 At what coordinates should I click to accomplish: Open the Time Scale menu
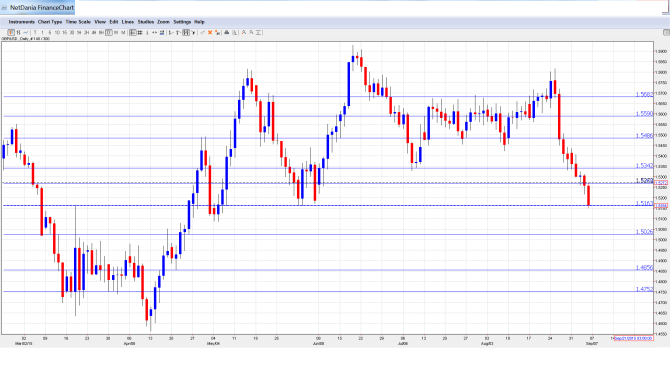[78, 22]
